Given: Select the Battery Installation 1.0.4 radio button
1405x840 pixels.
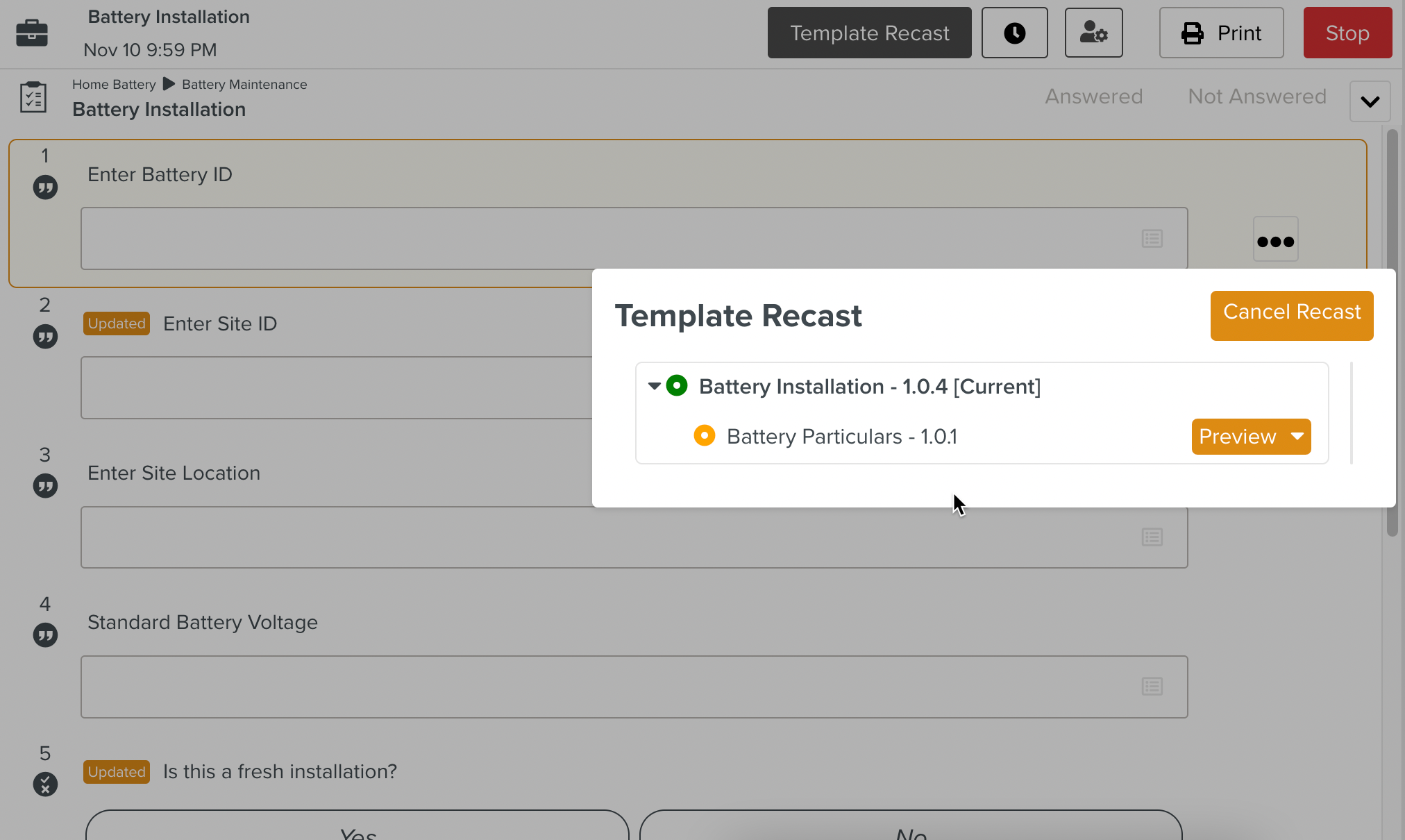Looking at the screenshot, I should pos(677,385).
